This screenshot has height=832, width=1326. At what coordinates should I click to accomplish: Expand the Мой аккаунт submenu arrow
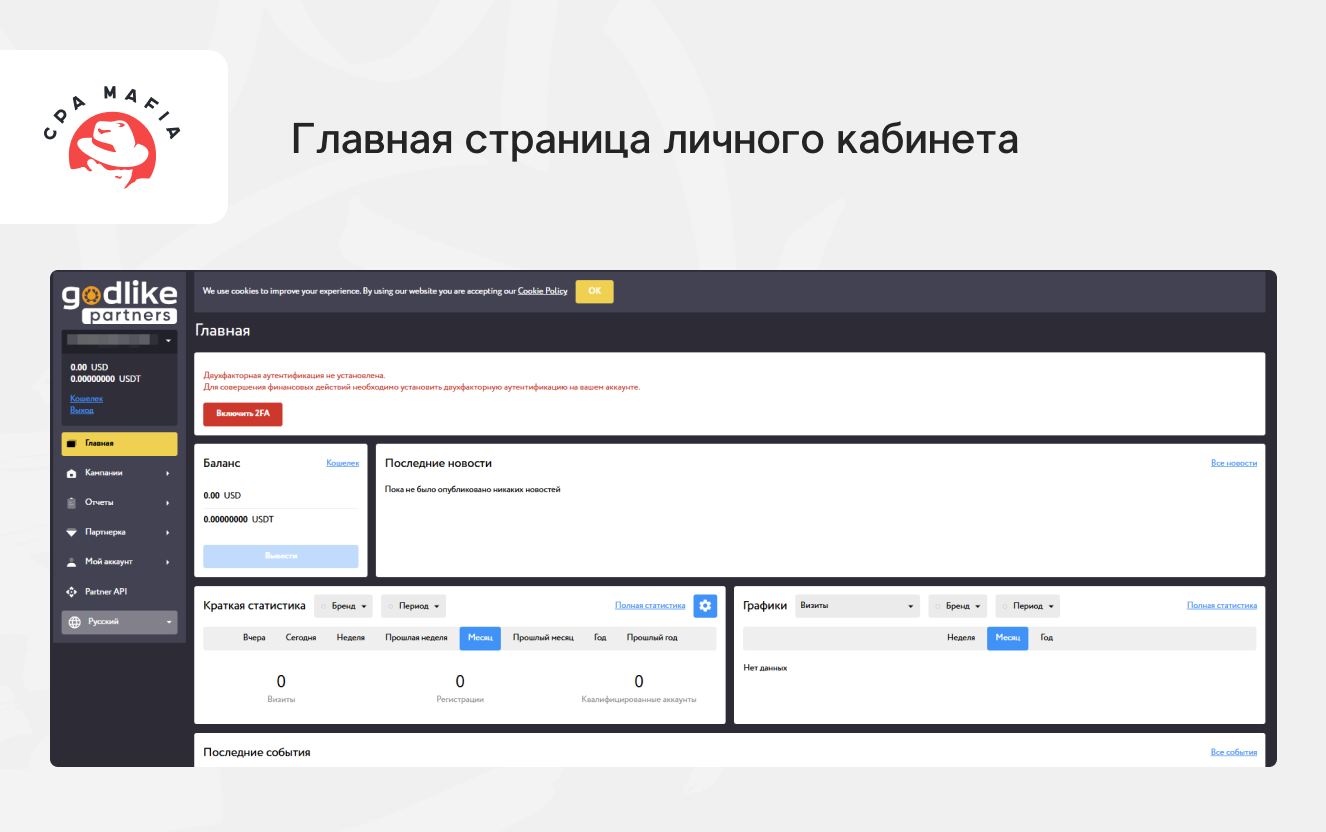pyautogui.click(x=167, y=562)
